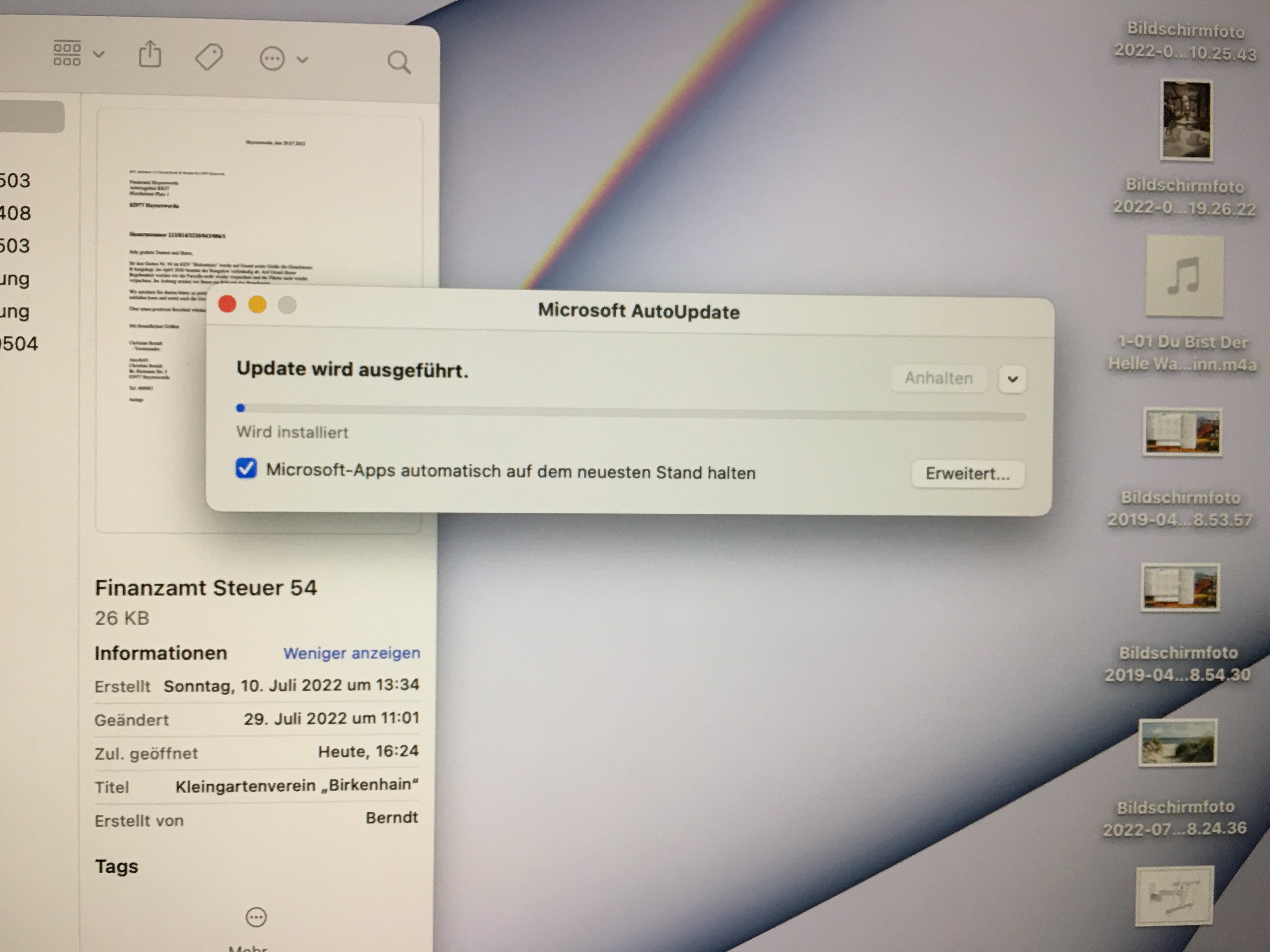Click the grouping grid view icon

click(67, 54)
